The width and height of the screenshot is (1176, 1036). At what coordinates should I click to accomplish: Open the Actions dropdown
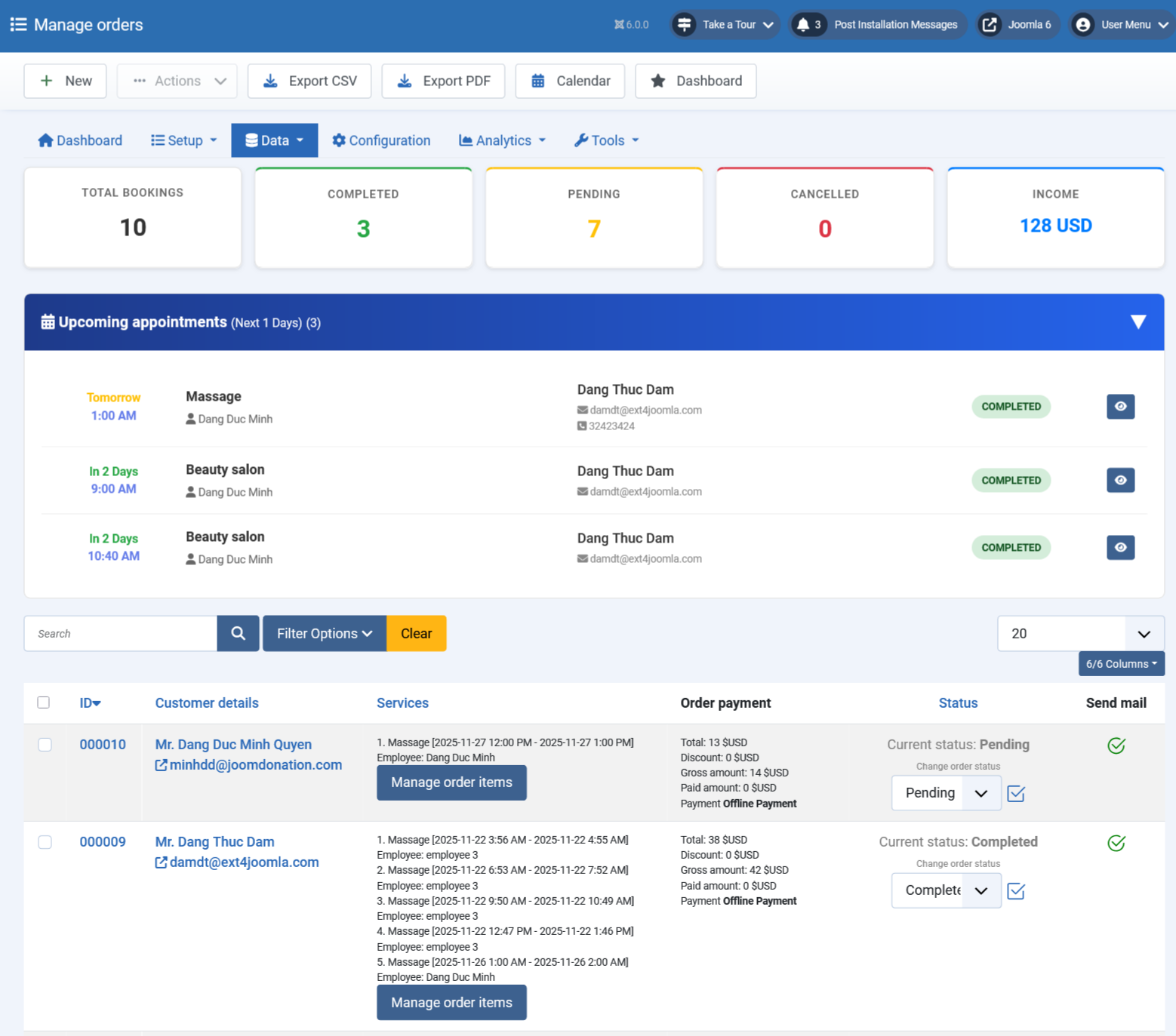click(x=177, y=81)
